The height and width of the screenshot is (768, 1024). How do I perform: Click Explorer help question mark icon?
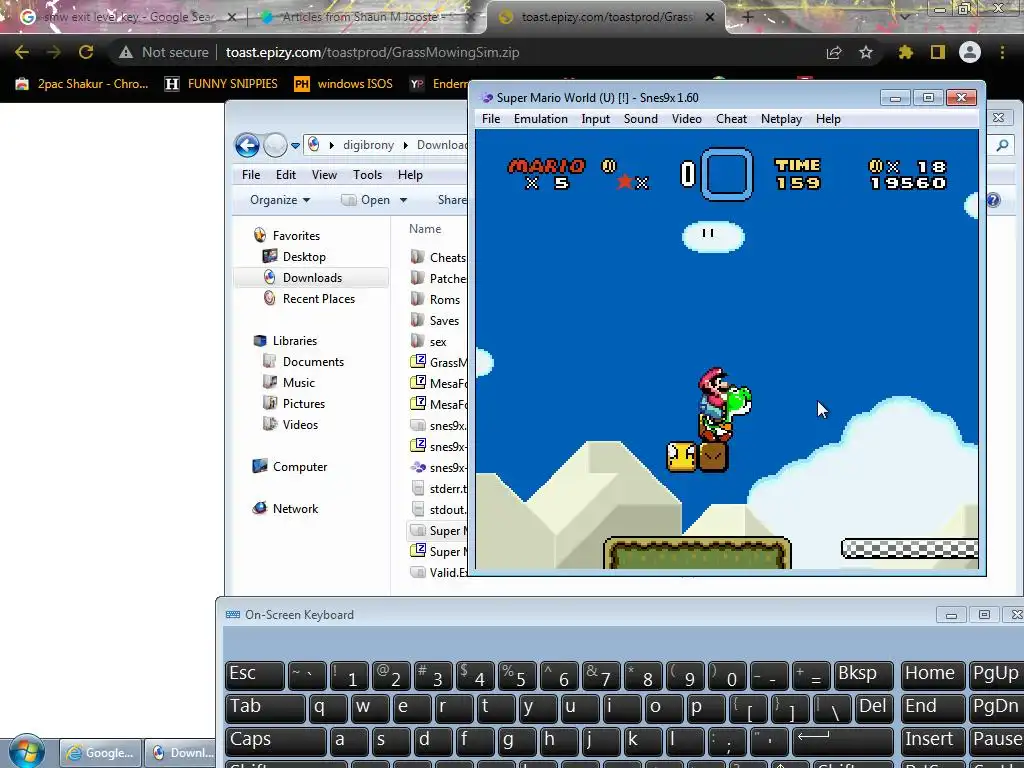tap(993, 200)
